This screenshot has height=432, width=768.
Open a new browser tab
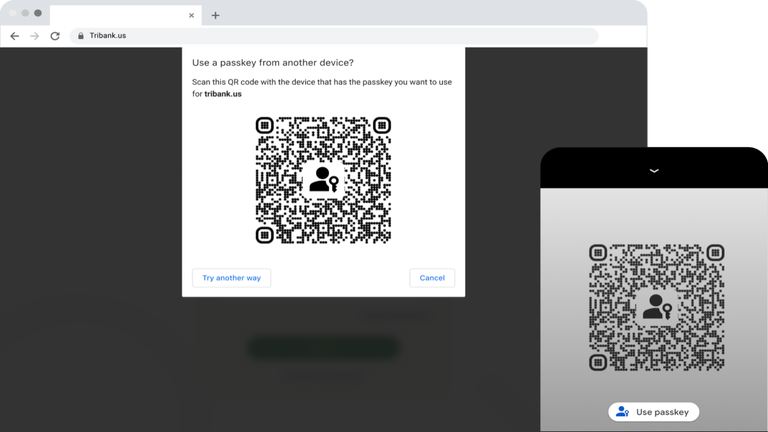point(216,15)
